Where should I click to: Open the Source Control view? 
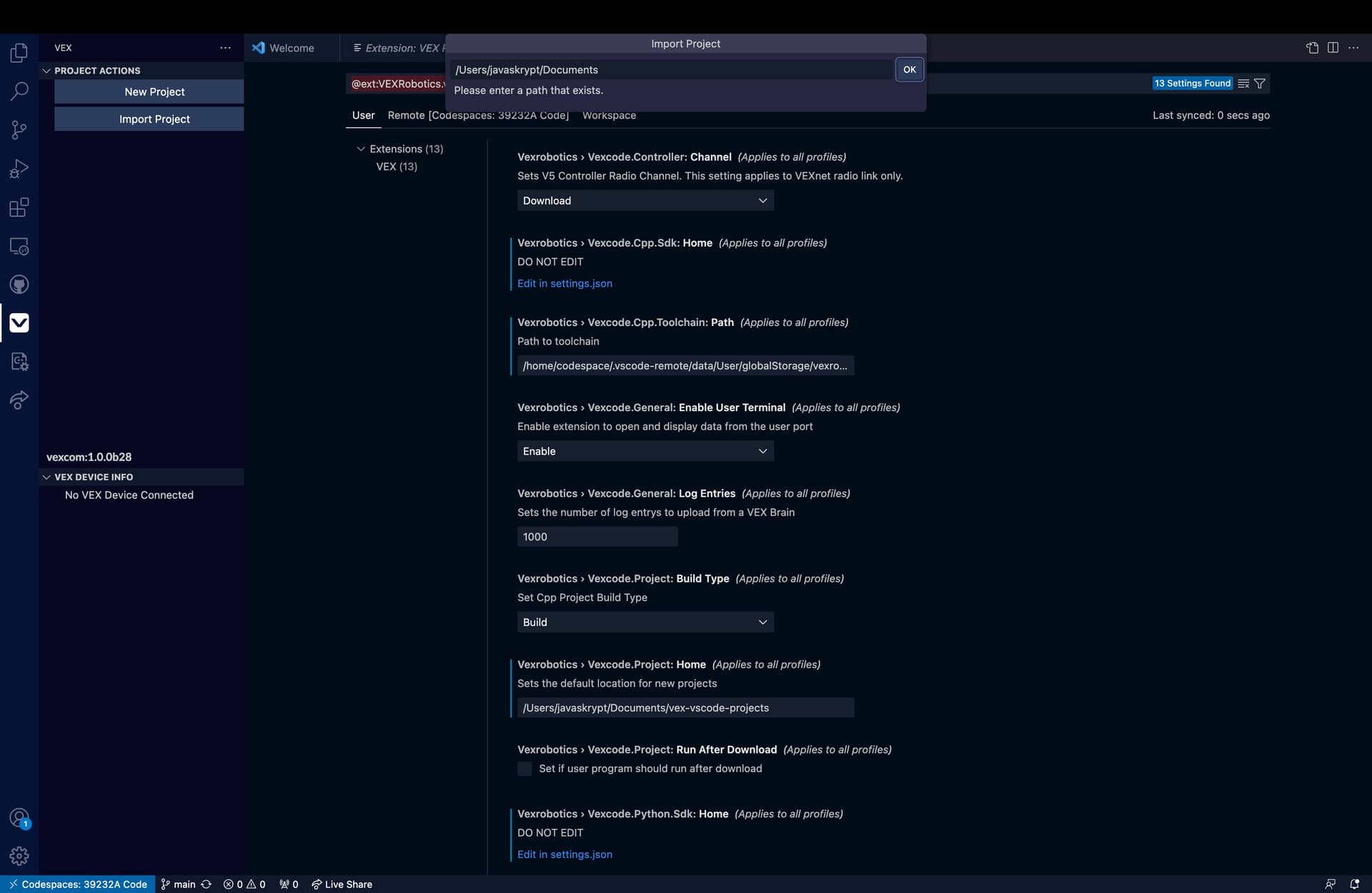pyautogui.click(x=19, y=130)
